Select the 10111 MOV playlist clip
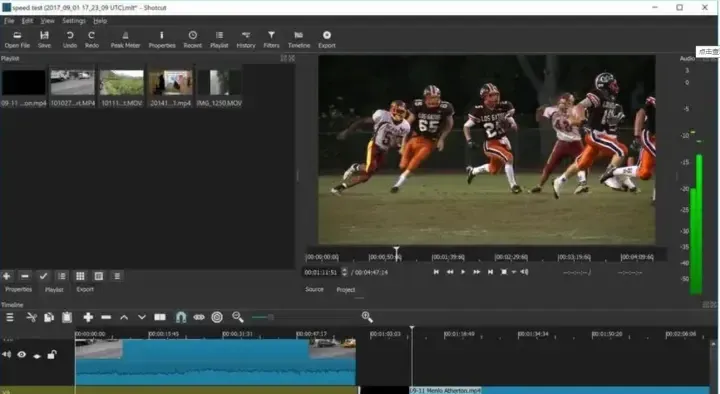 (122, 83)
